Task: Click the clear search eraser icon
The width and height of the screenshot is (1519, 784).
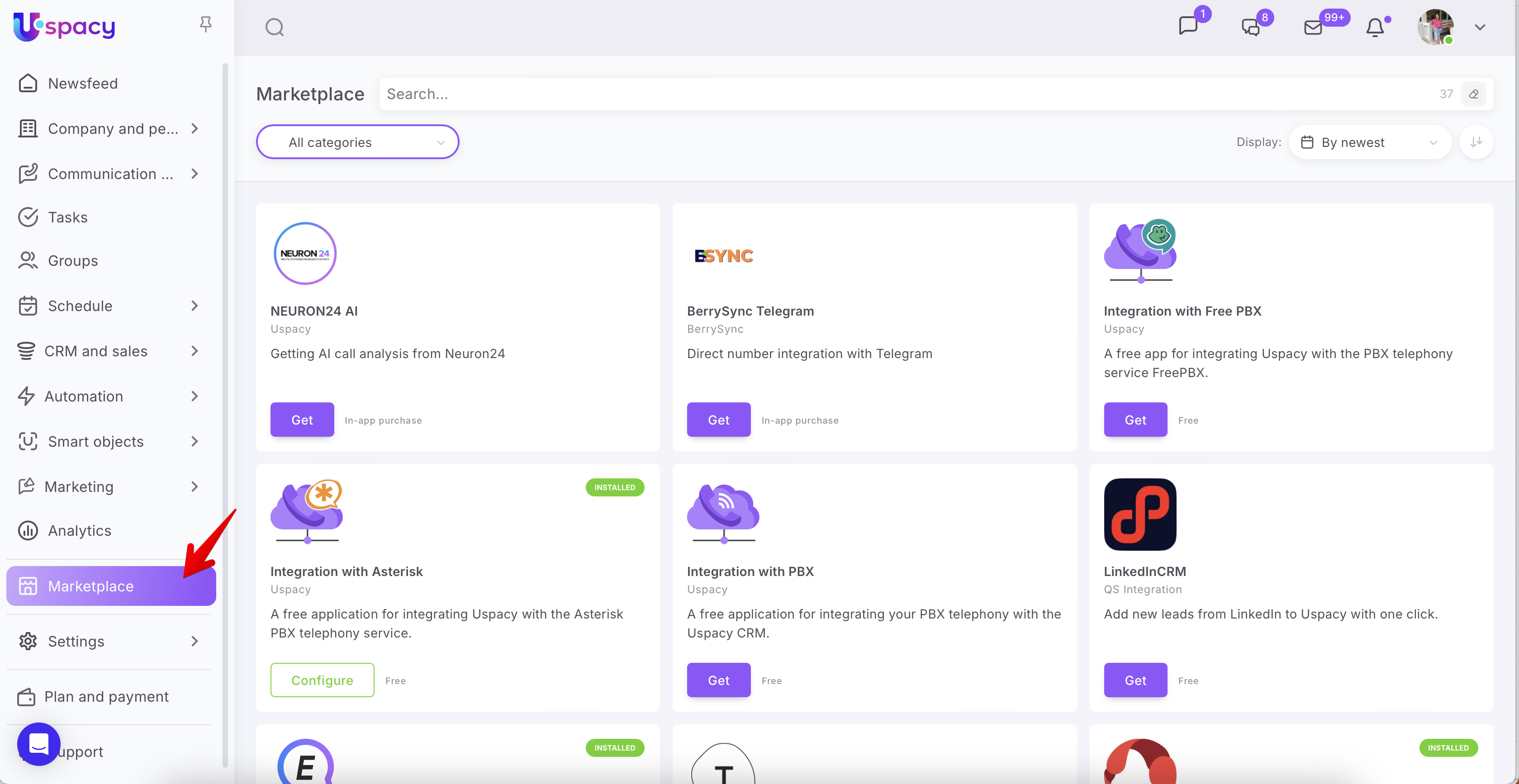Action: pyautogui.click(x=1474, y=94)
